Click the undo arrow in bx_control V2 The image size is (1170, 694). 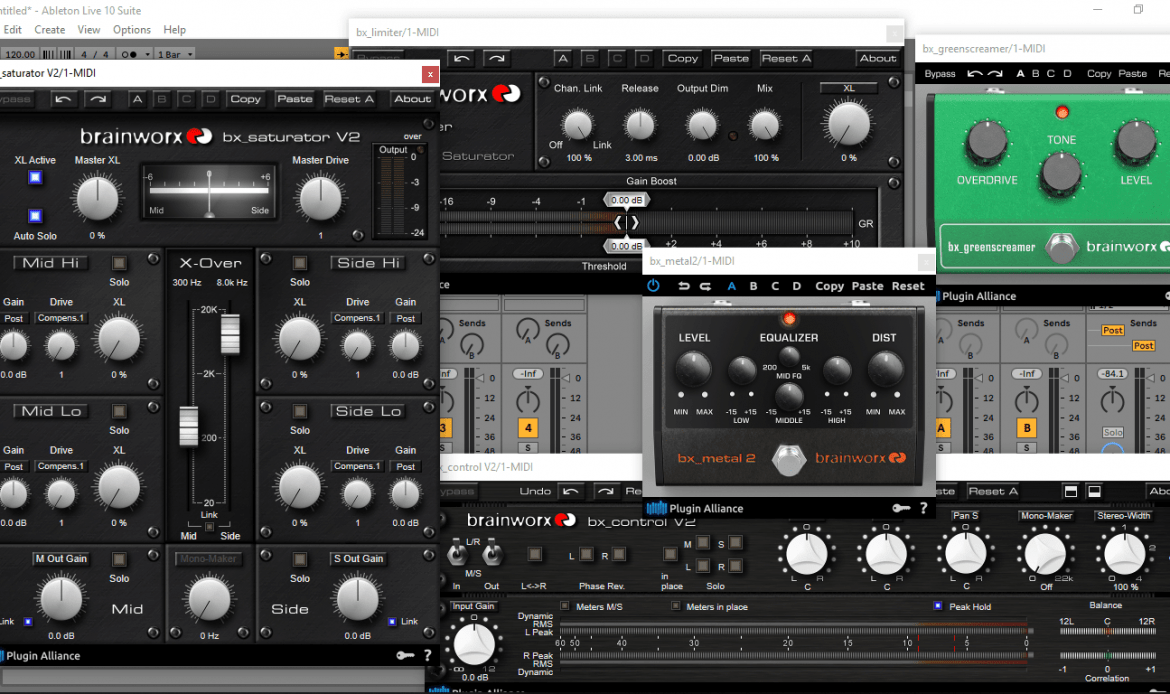571,491
